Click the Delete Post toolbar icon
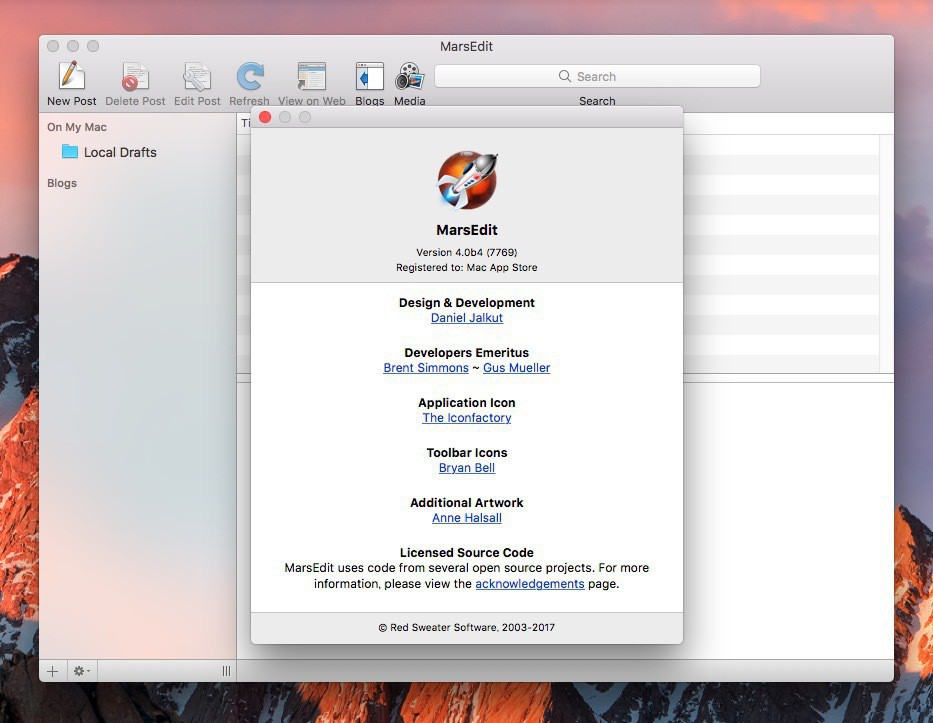Image resolution: width=933 pixels, height=723 pixels. coord(135,77)
